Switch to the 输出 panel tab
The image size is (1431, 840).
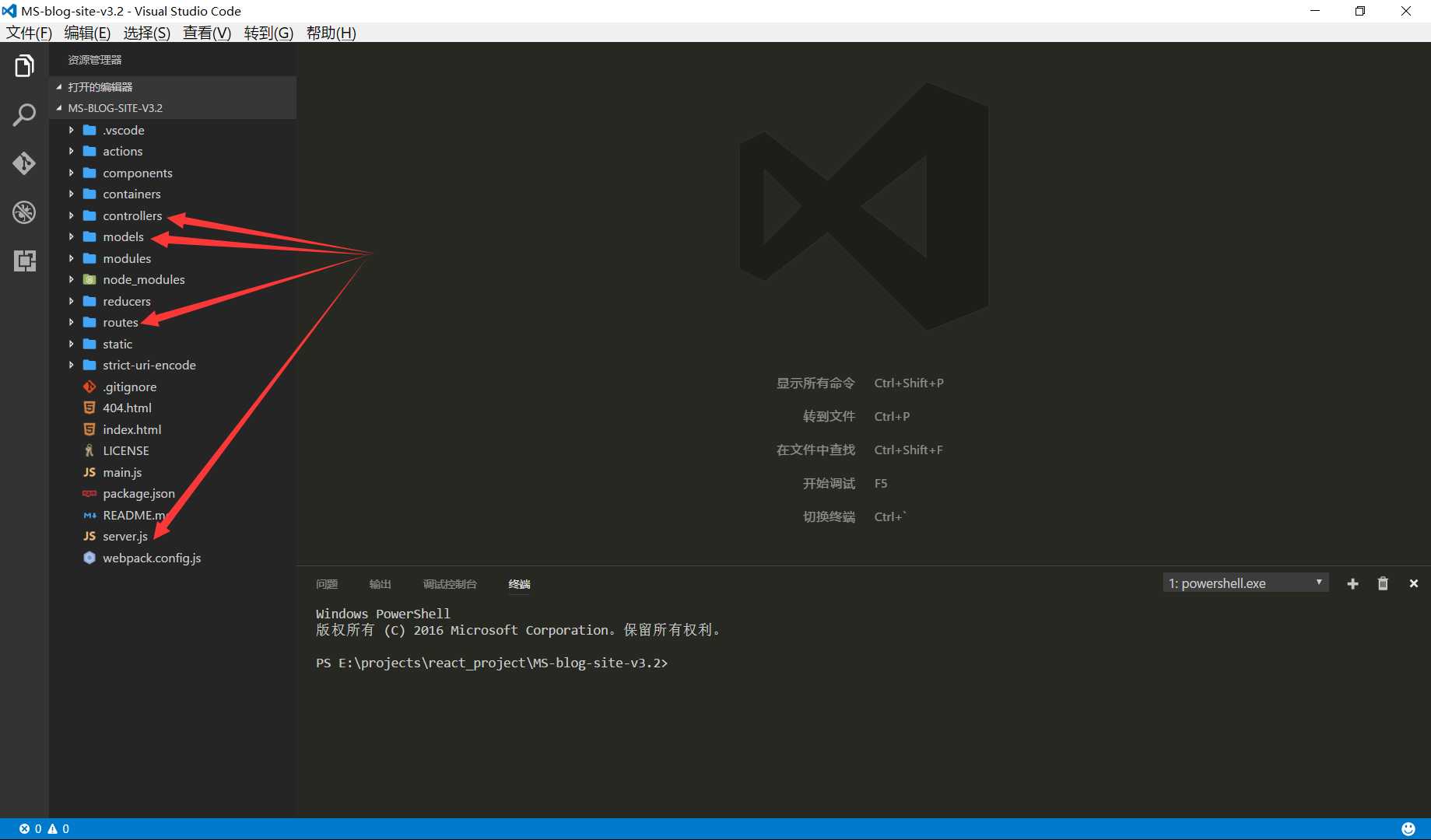coord(380,584)
